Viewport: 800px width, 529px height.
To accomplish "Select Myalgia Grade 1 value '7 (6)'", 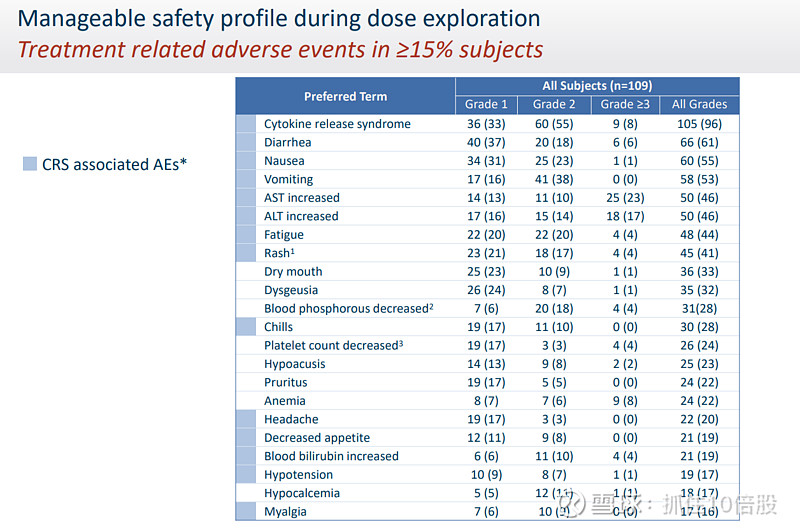I will pyautogui.click(x=486, y=511).
